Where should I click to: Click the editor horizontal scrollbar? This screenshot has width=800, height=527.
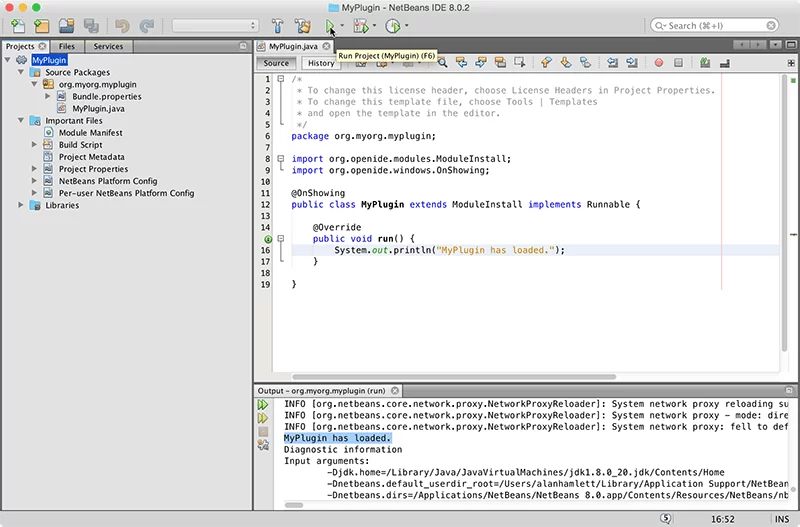[454, 377]
